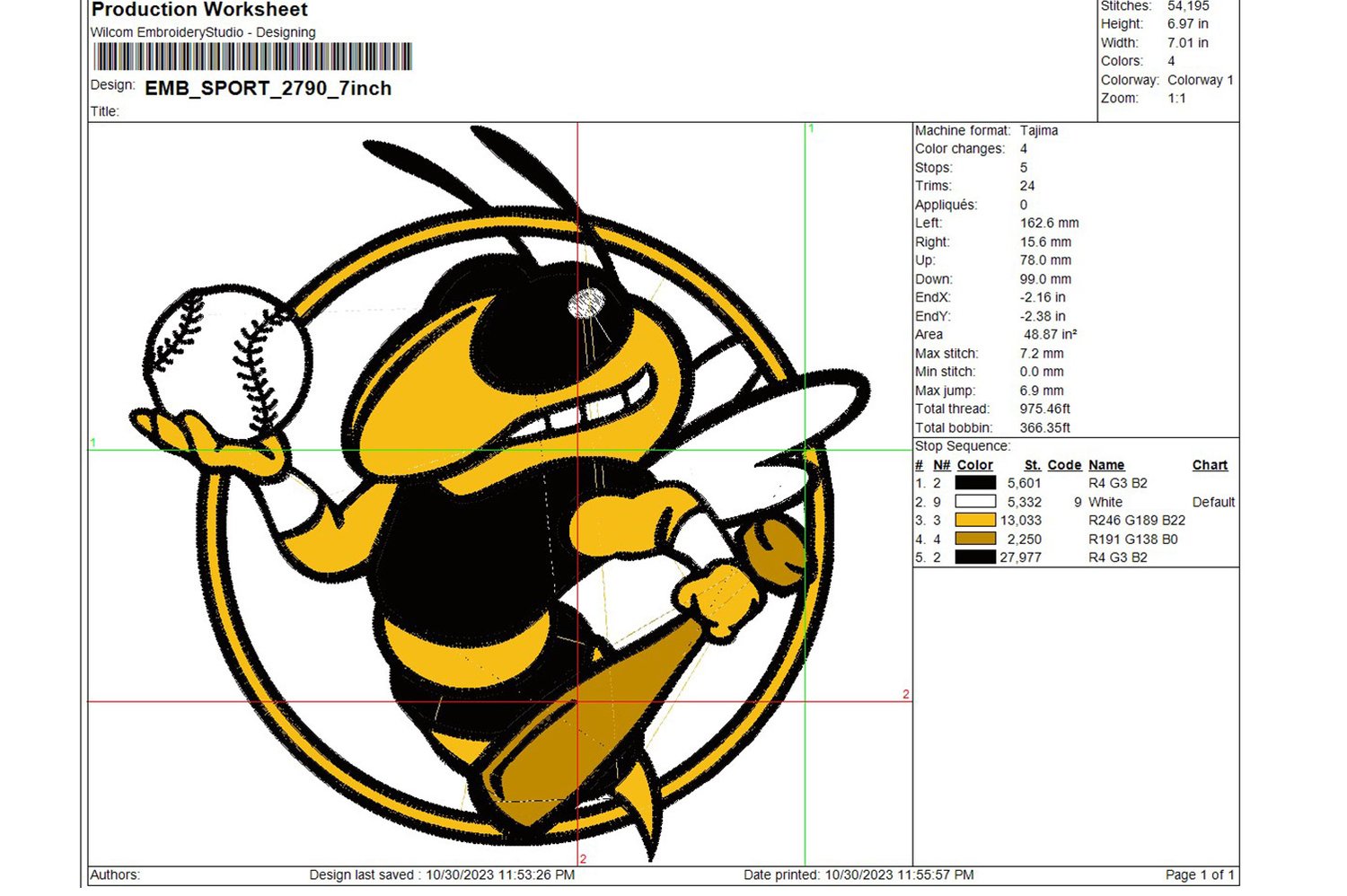Viewport: 1347px width, 896px height.
Task: Select design name "EMB_SPORT_2790_7inch"
Action: click(x=269, y=88)
